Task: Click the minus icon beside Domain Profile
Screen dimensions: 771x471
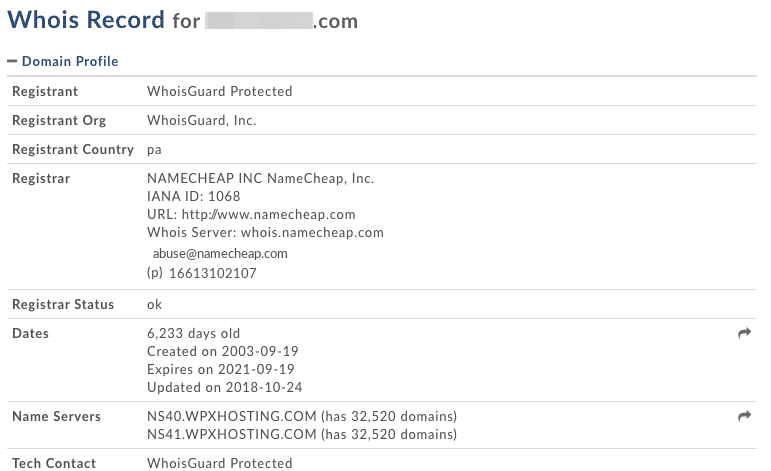Action: pos(12,61)
